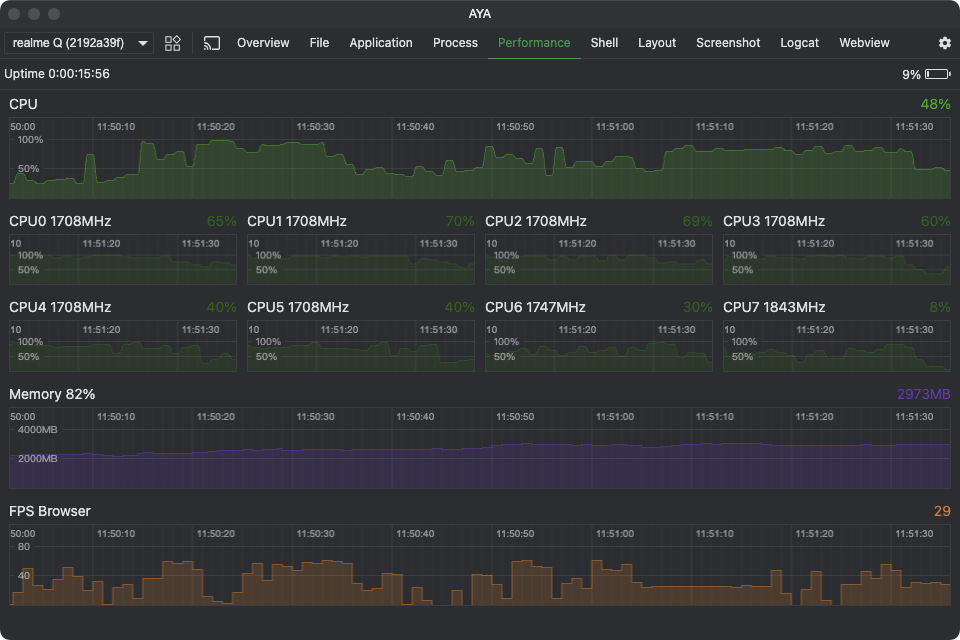The height and width of the screenshot is (640, 960).
Task: View the Logcat tab
Action: tap(799, 43)
